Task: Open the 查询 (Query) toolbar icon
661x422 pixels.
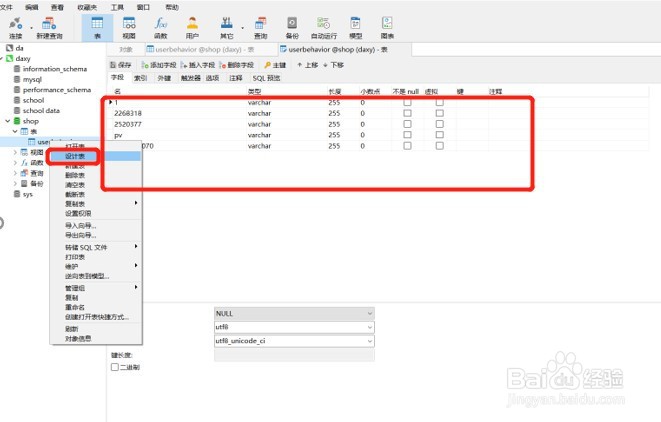Action: point(261,28)
